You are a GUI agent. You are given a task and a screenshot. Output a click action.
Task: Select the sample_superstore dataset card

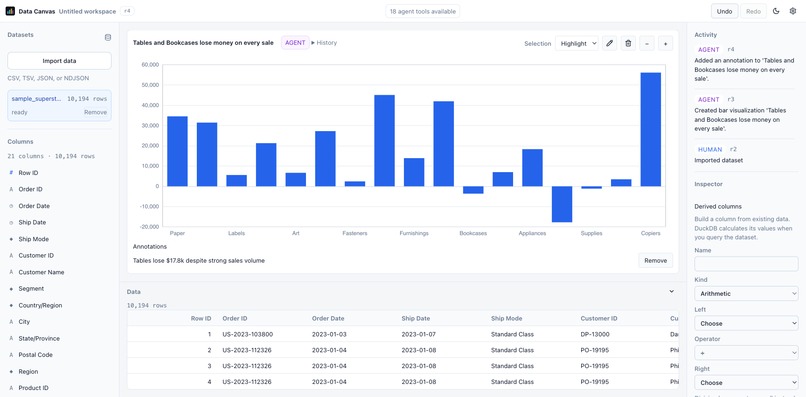59,105
